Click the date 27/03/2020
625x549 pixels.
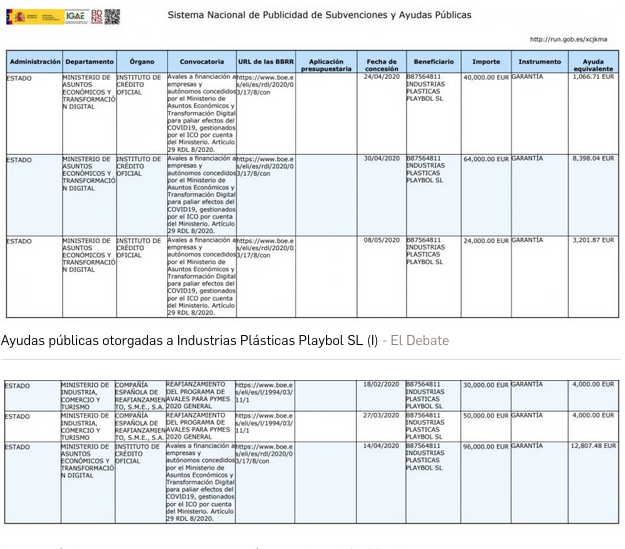click(x=381, y=415)
